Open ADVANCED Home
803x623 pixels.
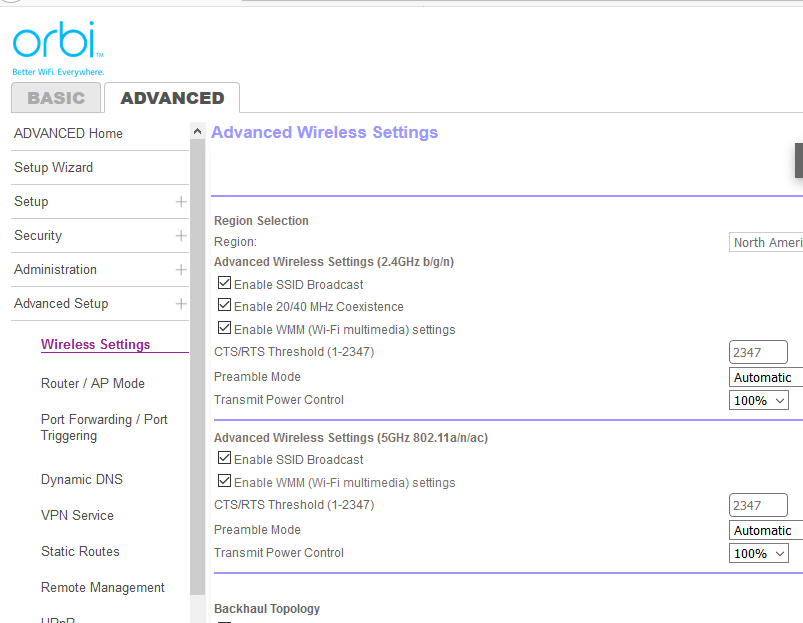click(67, 133)
